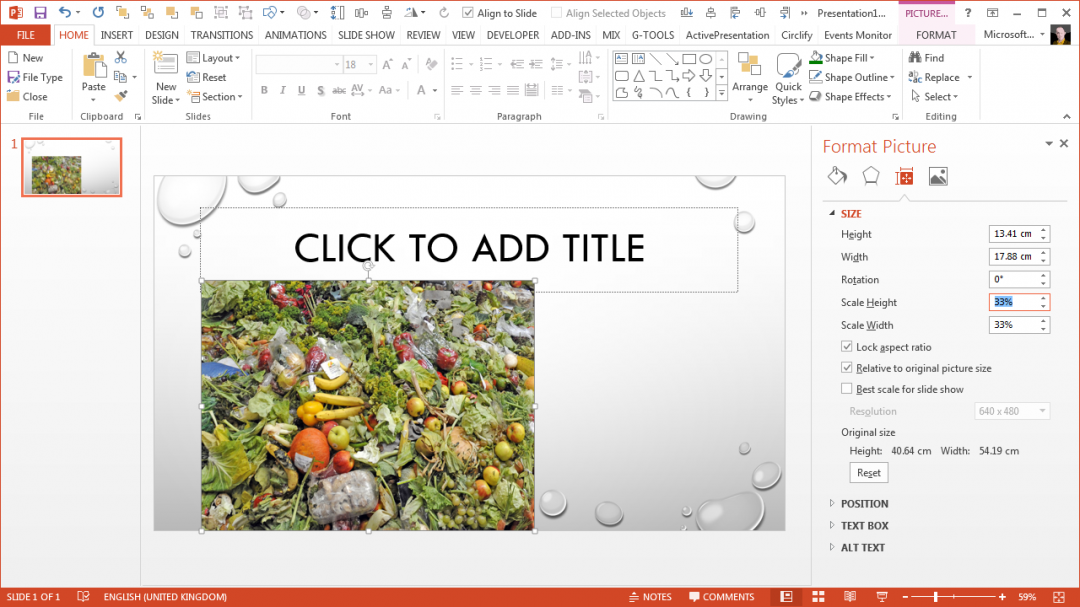This screenshot has width=1080, height=607.
Task: Enable Best scale for slide show
Action: 847,389
